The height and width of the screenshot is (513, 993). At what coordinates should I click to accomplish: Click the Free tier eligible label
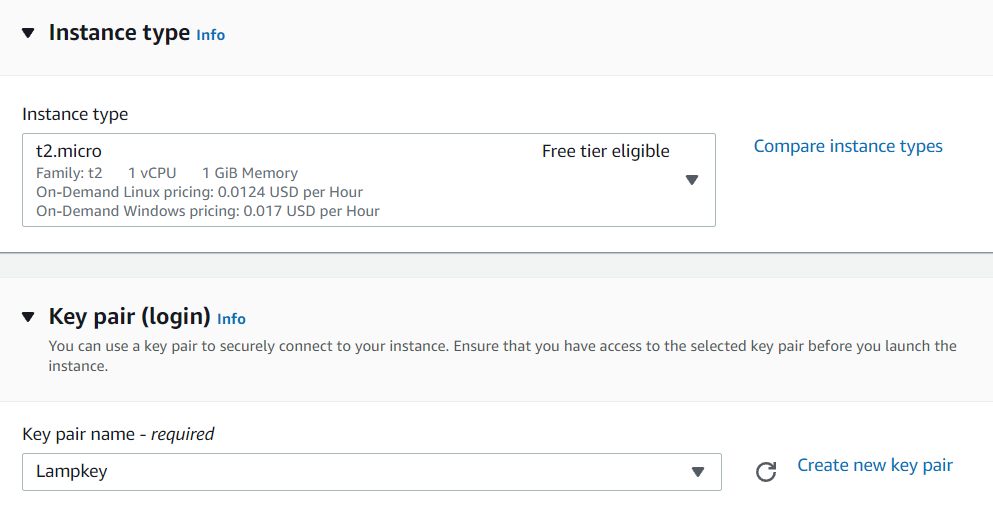pos(605,152)
